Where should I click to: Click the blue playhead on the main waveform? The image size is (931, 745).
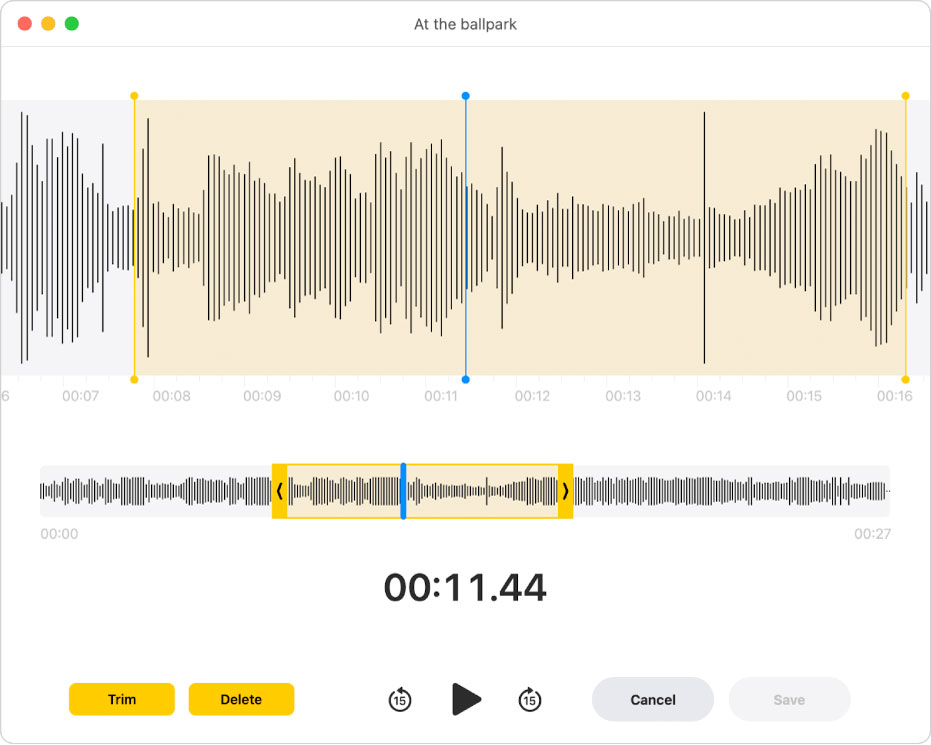[465, 240]
